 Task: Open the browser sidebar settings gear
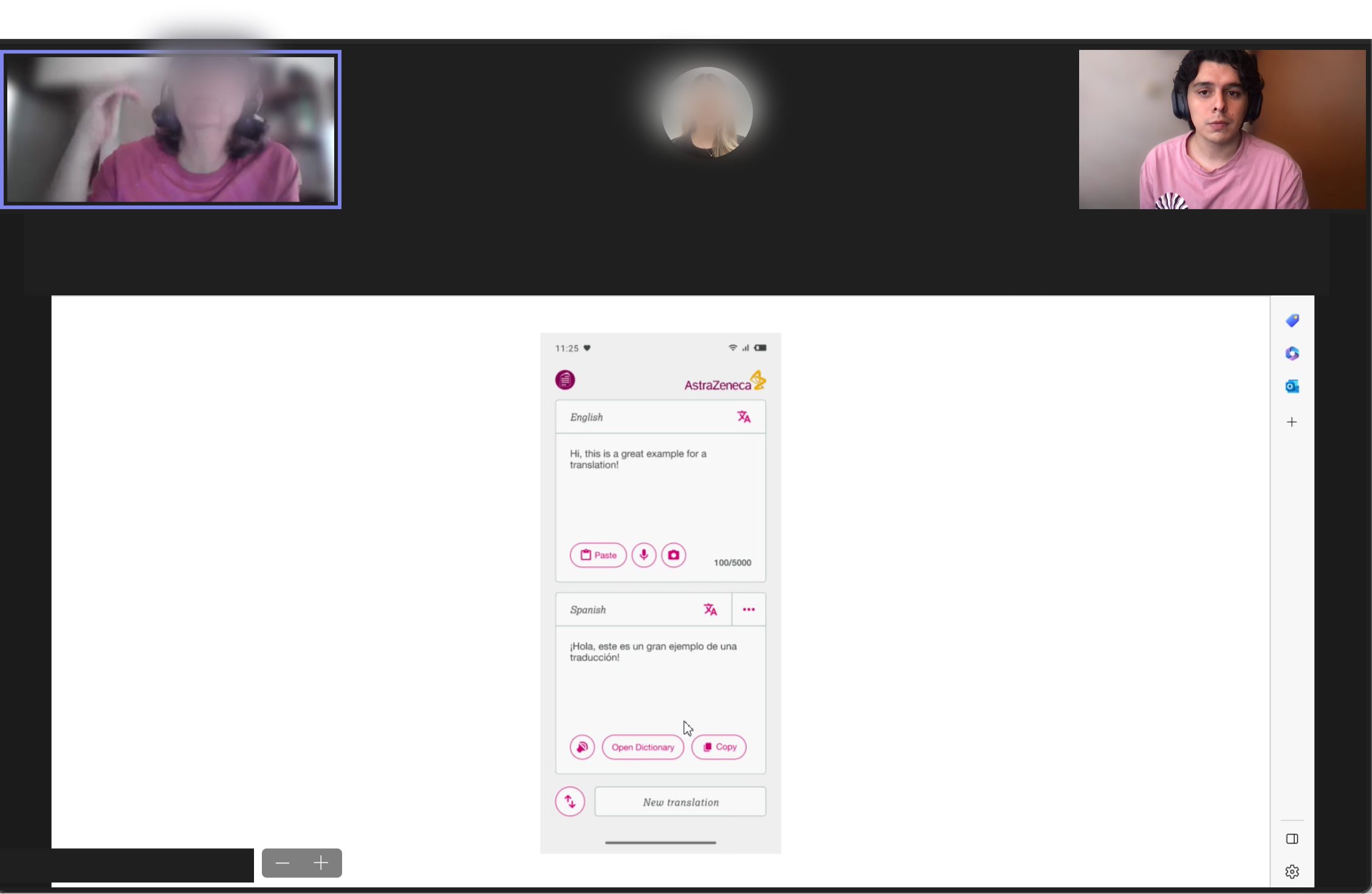point(1292,872)
